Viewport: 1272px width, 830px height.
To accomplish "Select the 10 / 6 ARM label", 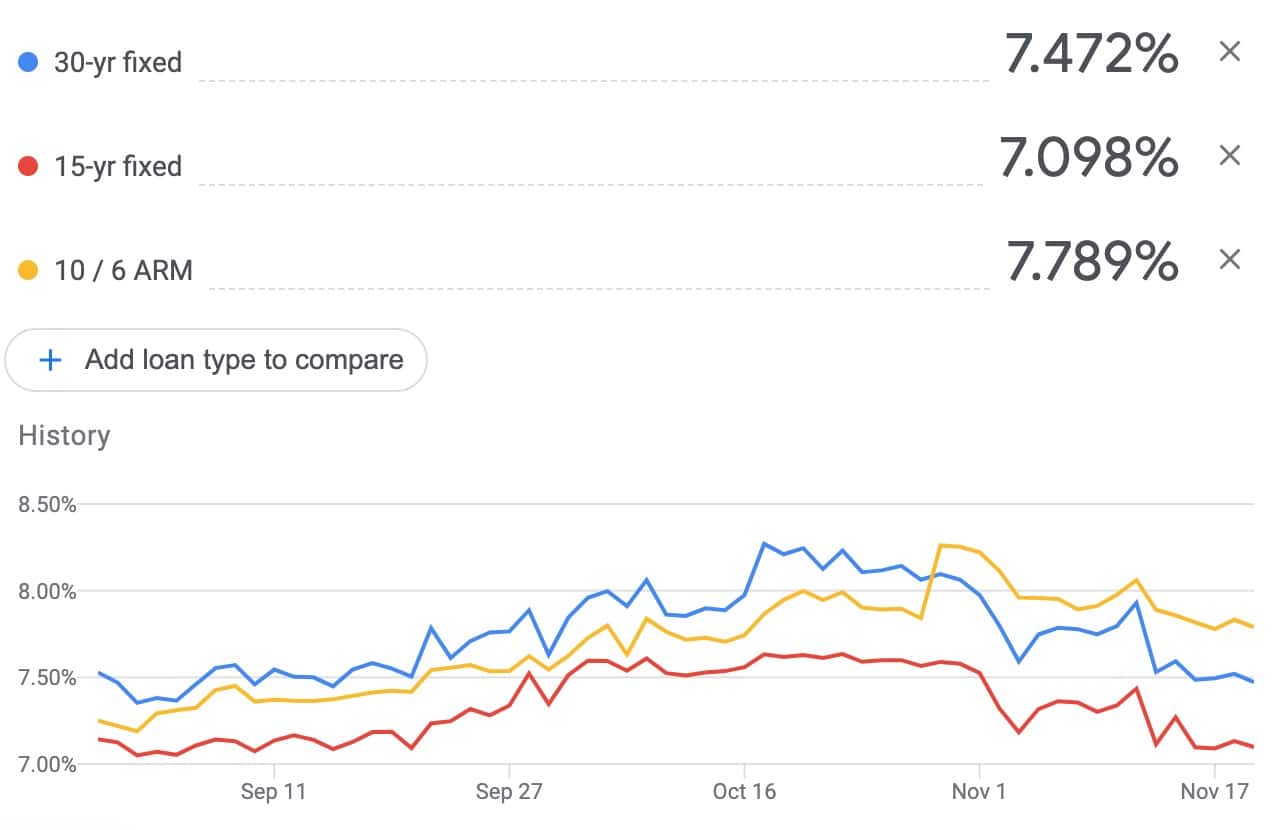I will click(123, 270).
